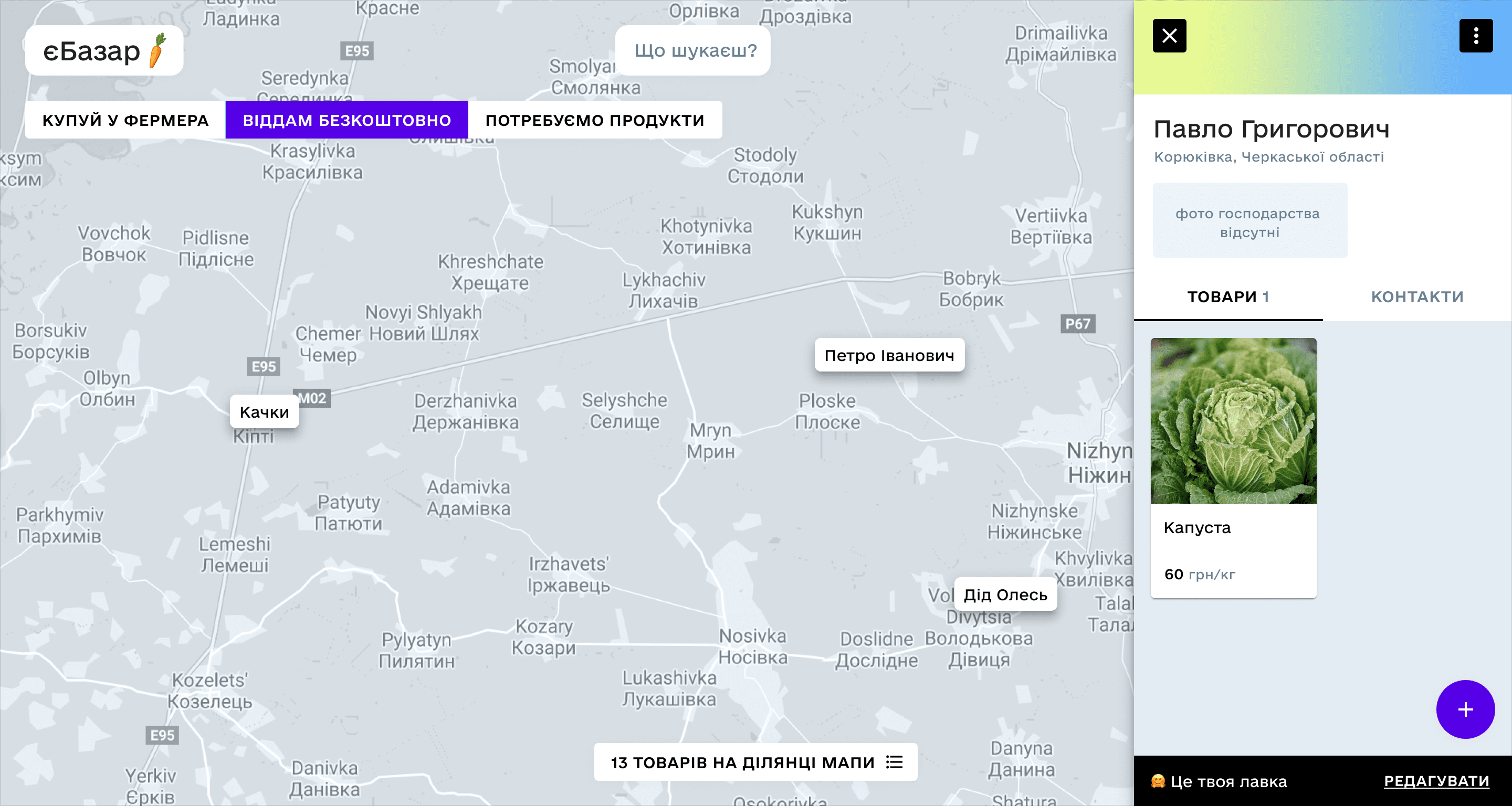The width and height of the screenshot is (1512, 806).
Task: Expand the 13 товарів на ділянці мапи list
Action: pos(742,762)
